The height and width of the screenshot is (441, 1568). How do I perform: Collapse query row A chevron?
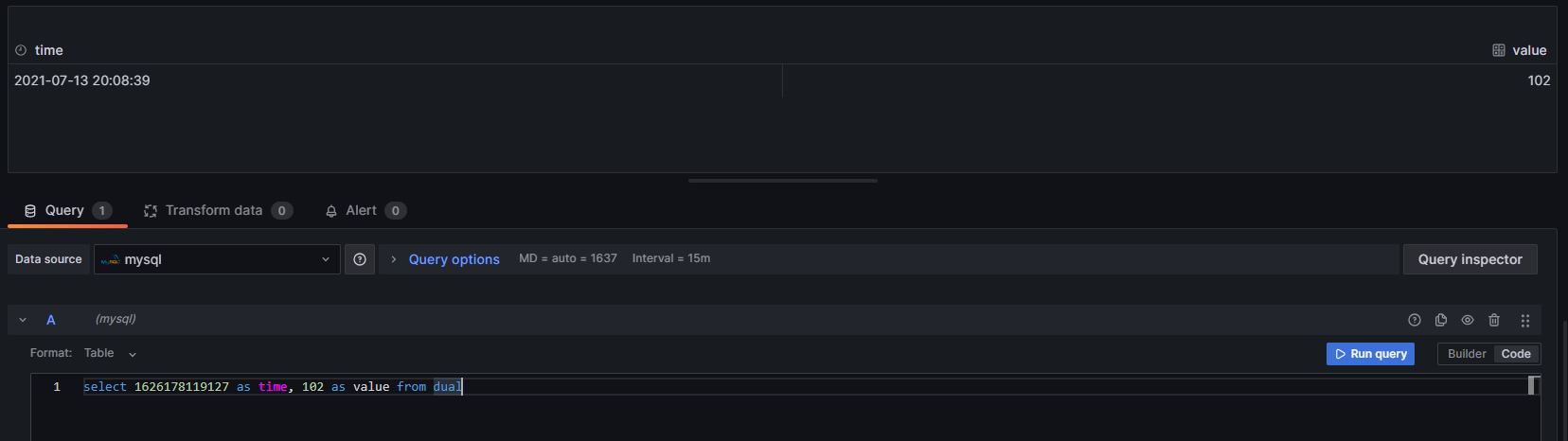coord(23,320)
